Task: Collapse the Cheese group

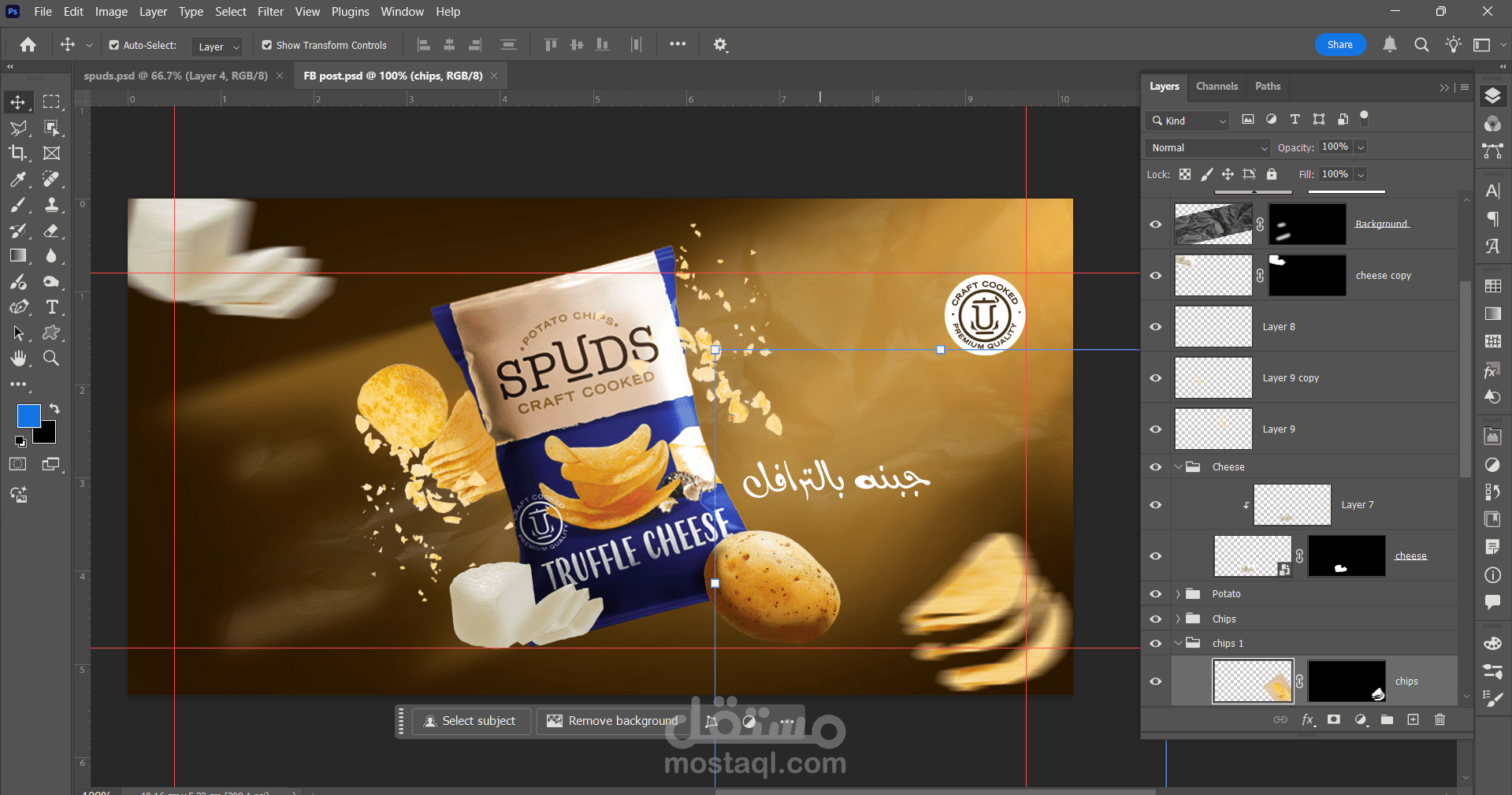Action: click(x=1179, y=466)
